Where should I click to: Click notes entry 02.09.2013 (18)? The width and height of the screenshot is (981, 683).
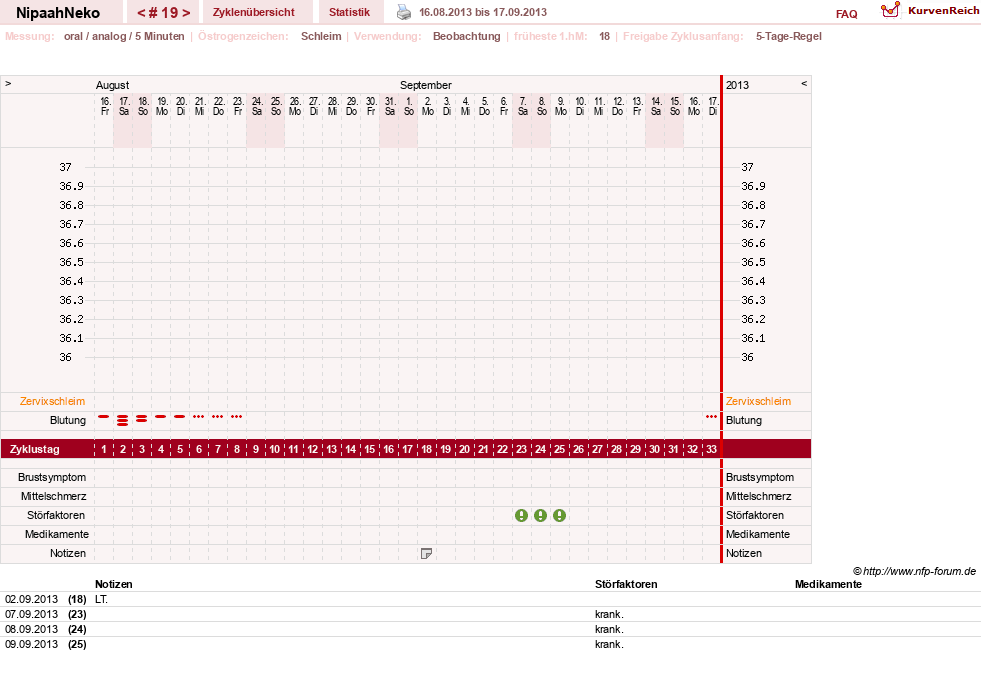[46, 599]
